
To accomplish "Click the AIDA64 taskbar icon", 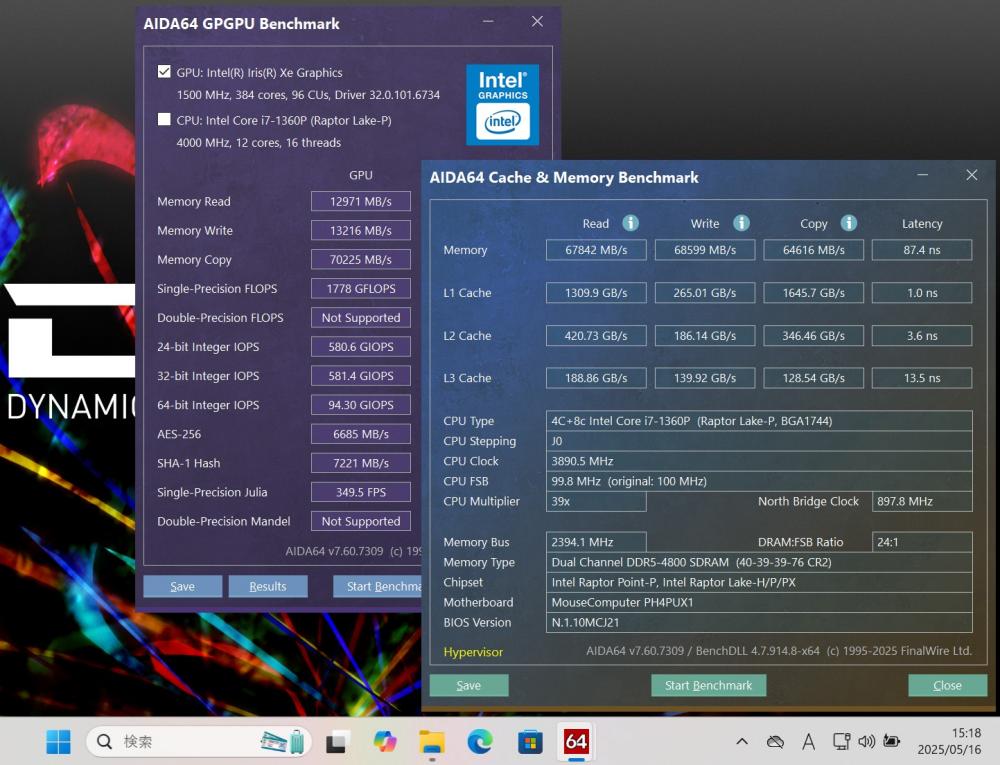I will pos(576,741).
